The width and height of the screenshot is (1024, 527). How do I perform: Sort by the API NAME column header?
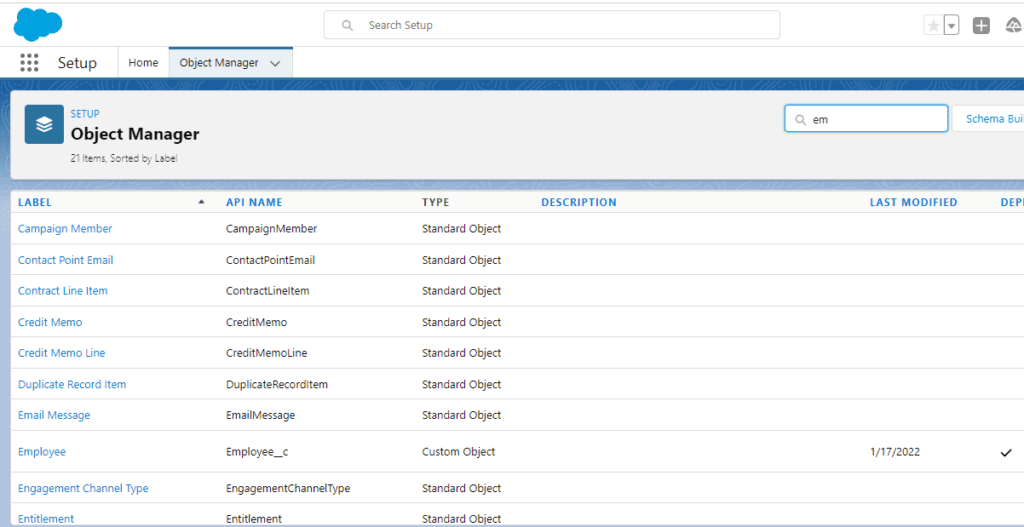(x=254, y=202)
